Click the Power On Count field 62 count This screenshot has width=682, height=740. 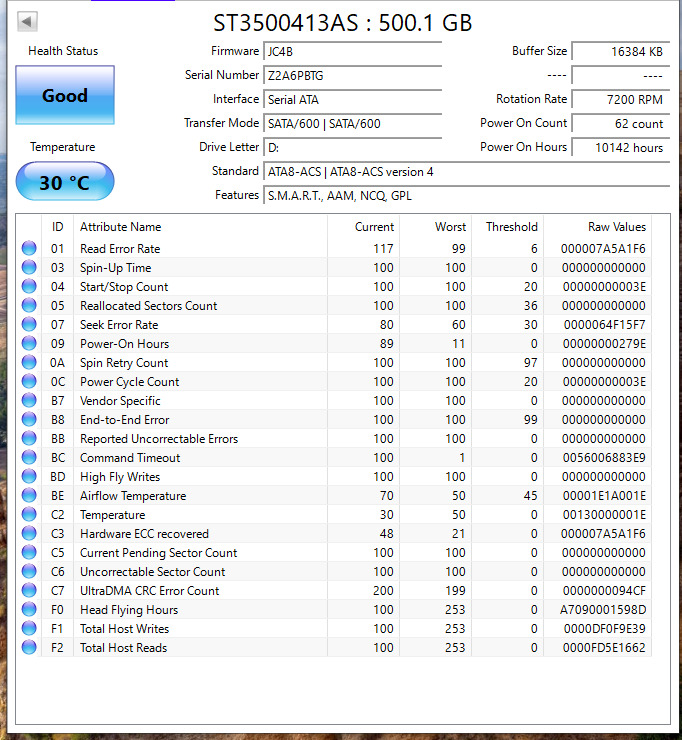point(621,124)
